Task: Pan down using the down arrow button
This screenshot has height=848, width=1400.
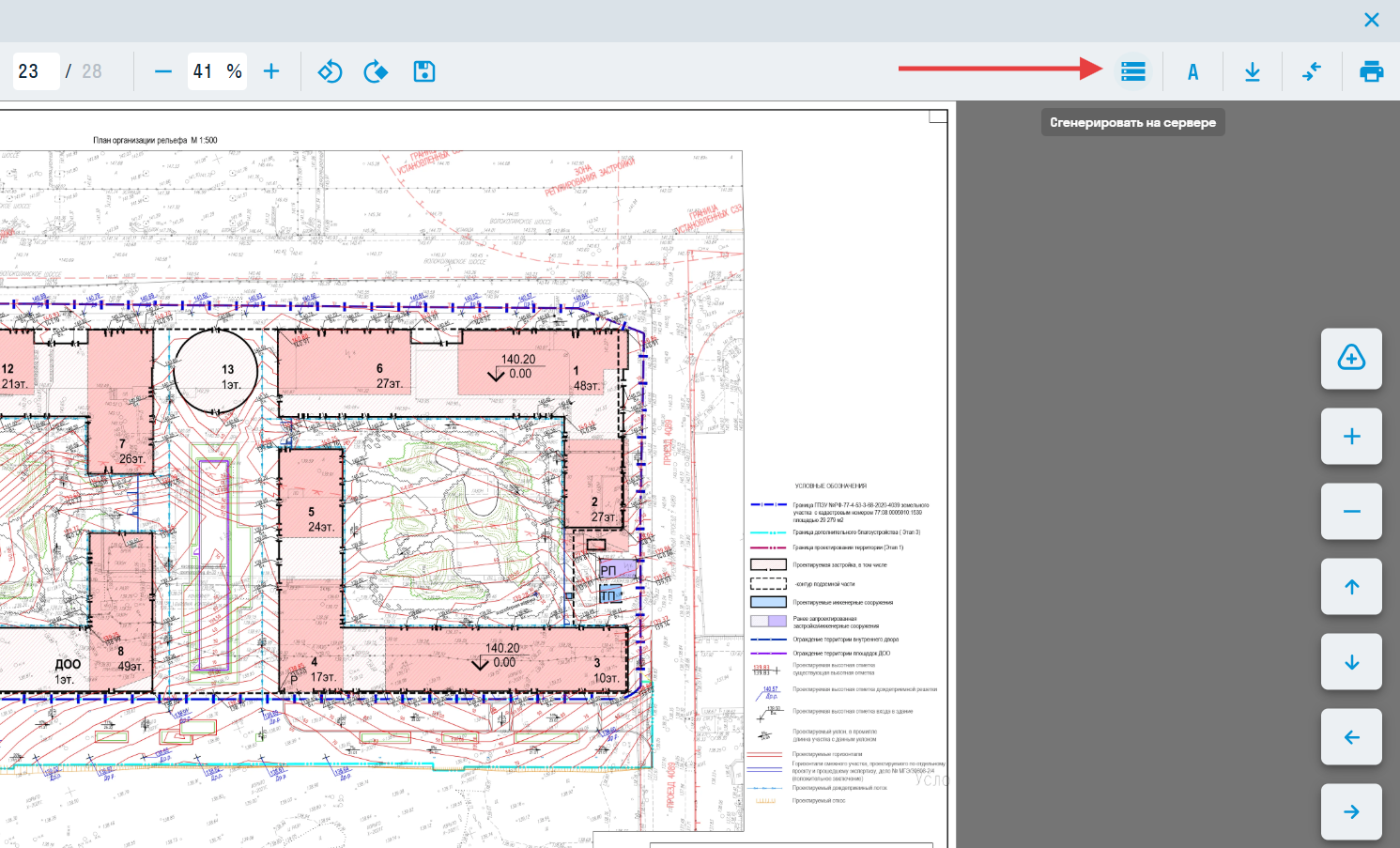Action: click(1351, 662)
